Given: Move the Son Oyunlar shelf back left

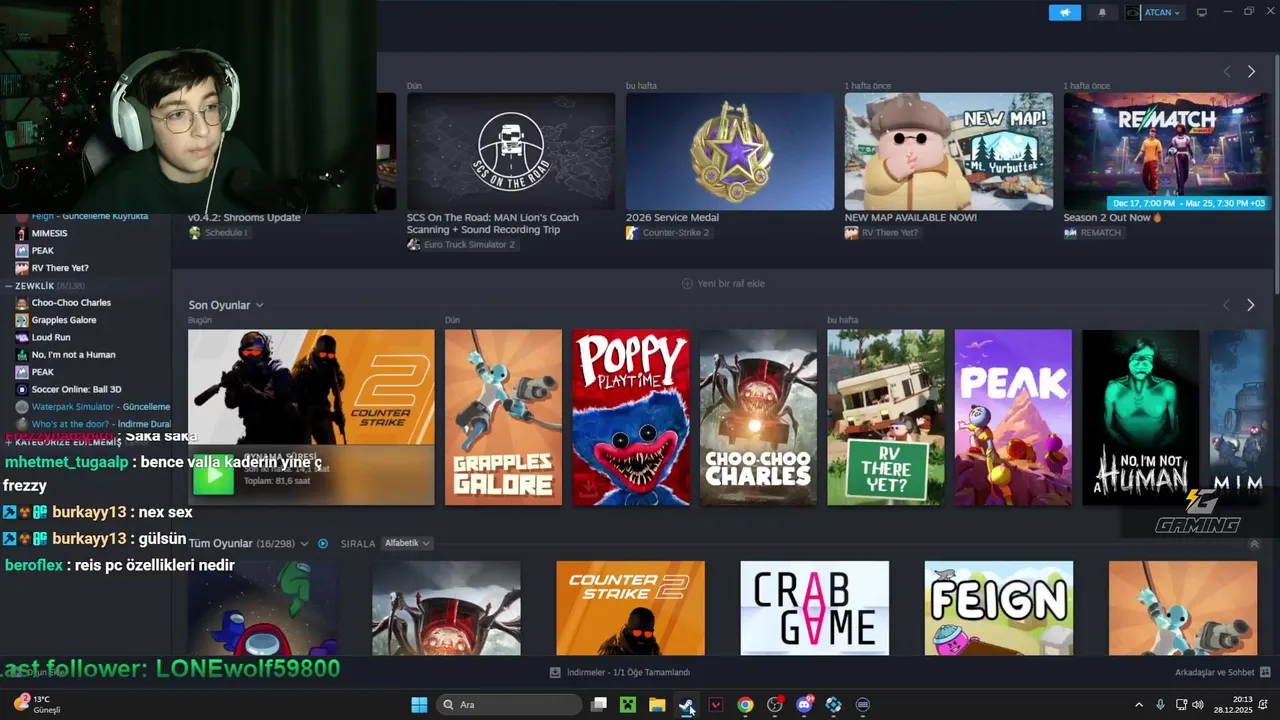Looking at the screenshot, I should pyautogui.click(x=1227, y=305).
